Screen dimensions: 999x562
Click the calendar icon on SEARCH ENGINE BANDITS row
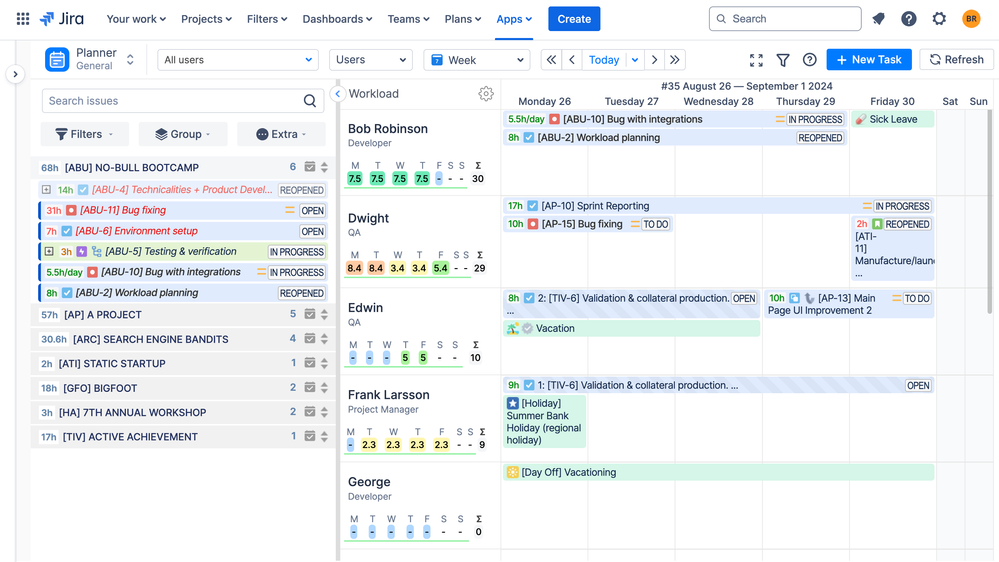tap(310, 339)
